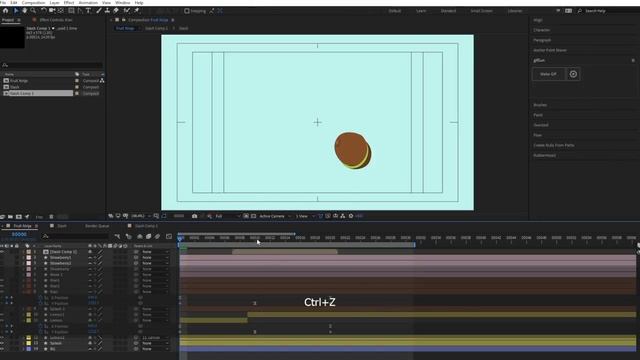640x360 pixels.
Task: Open the Layer menu
Action: point(54,3)
